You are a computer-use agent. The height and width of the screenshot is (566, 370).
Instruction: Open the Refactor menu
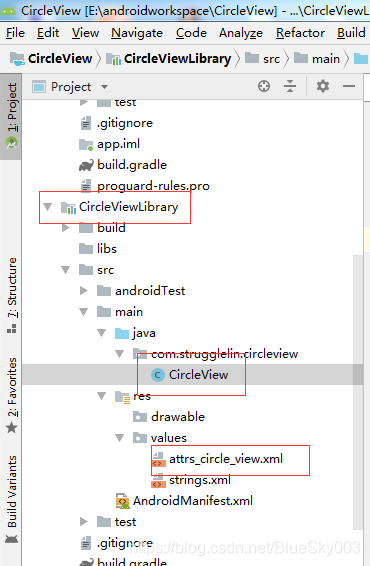tap(300, 33)
